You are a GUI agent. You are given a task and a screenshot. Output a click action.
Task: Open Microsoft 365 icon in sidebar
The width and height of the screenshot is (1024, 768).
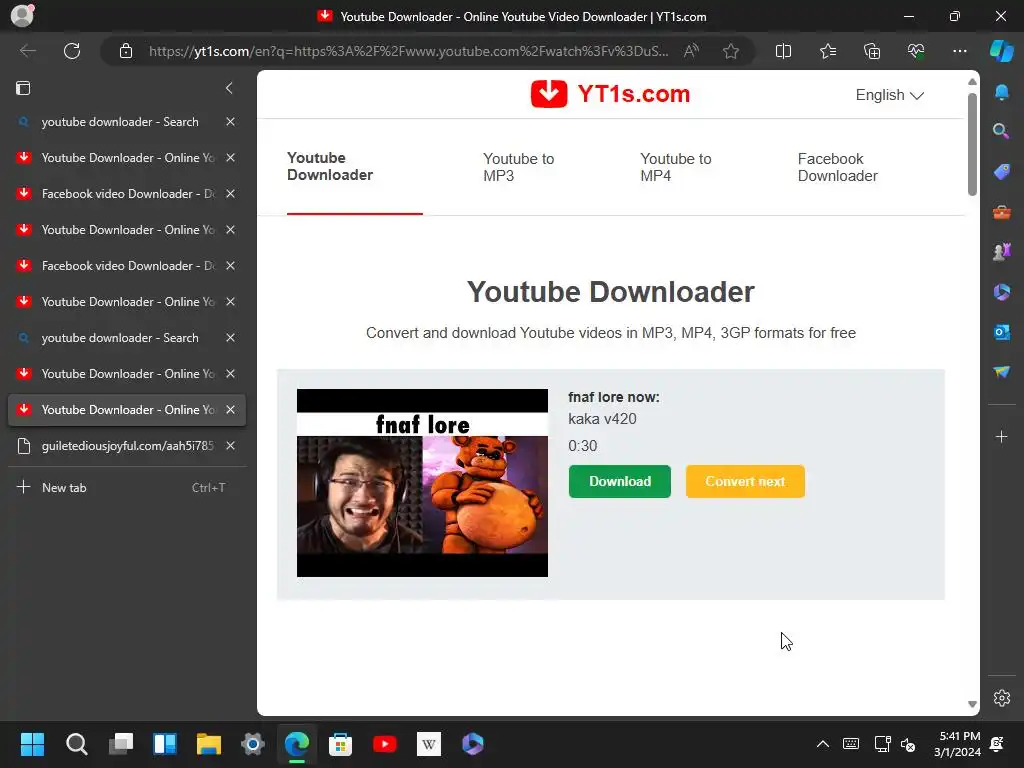[1002, 292]
